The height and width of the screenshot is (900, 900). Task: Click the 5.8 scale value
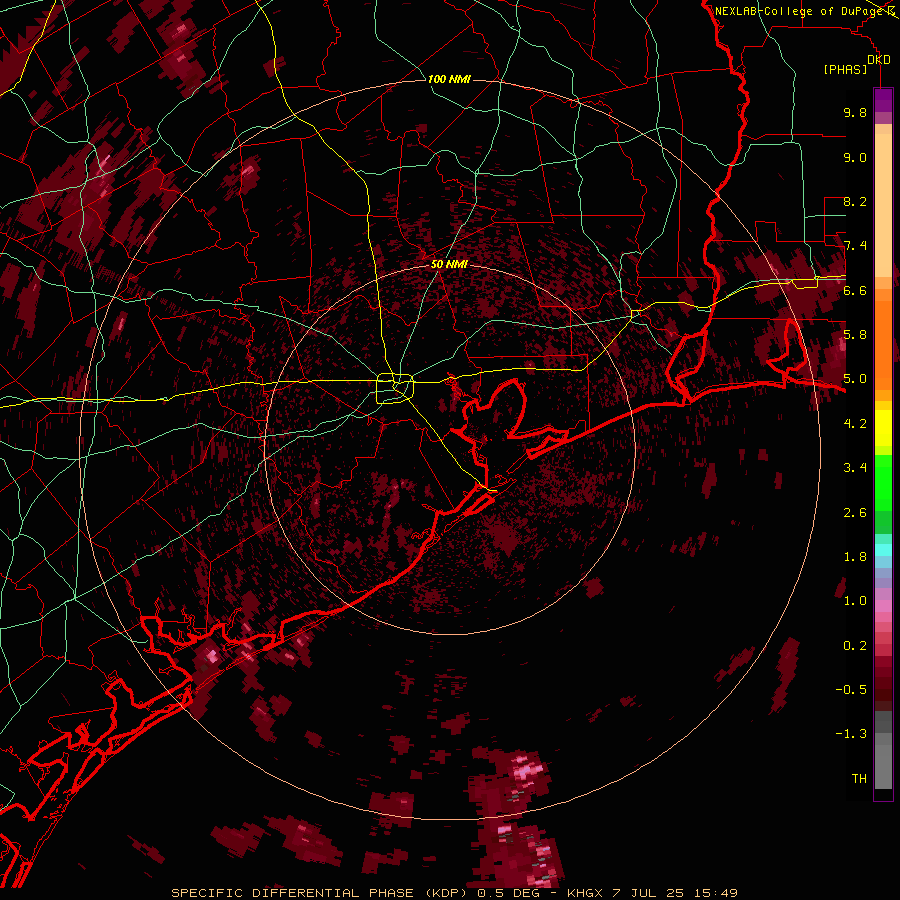point(855,335)
